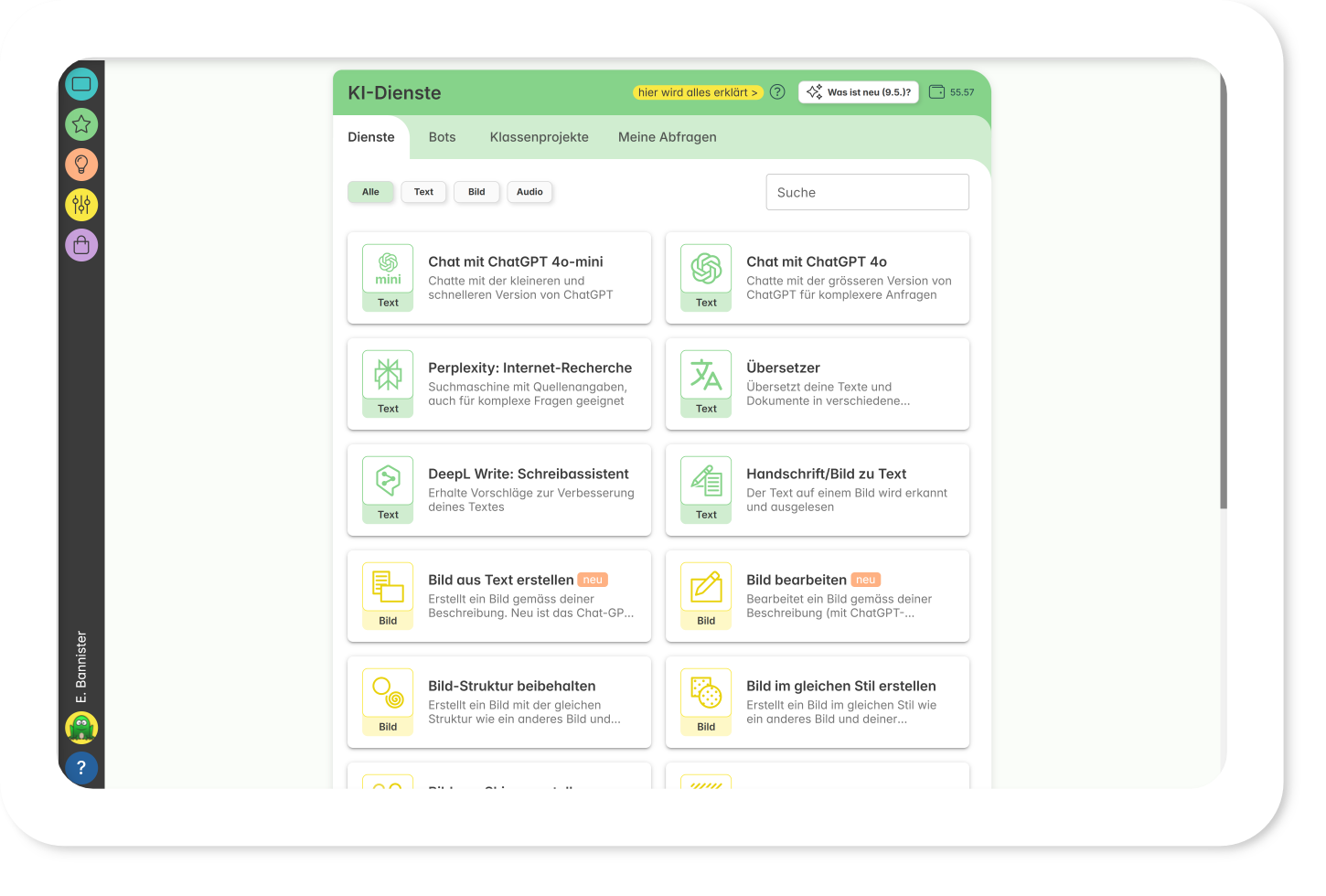Open the Perplexity Internet-Recherche service card

pos(499,384)
